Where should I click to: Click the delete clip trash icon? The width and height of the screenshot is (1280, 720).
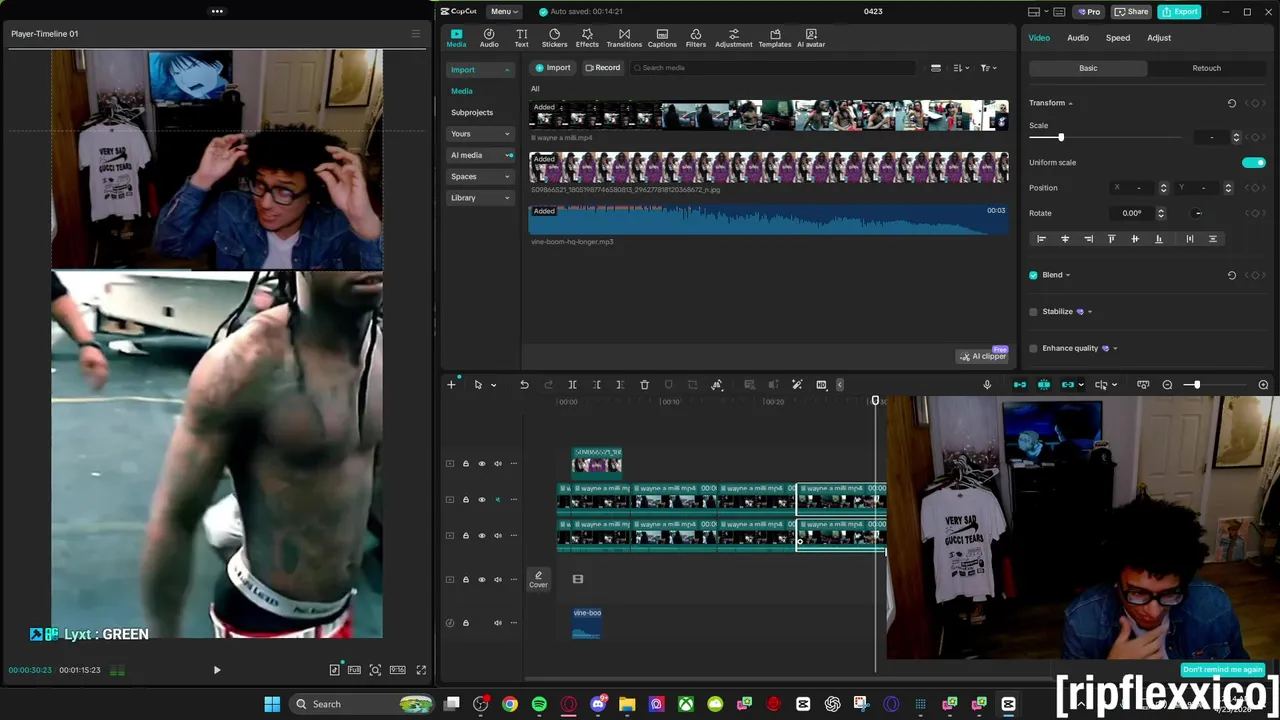(644, 385)
